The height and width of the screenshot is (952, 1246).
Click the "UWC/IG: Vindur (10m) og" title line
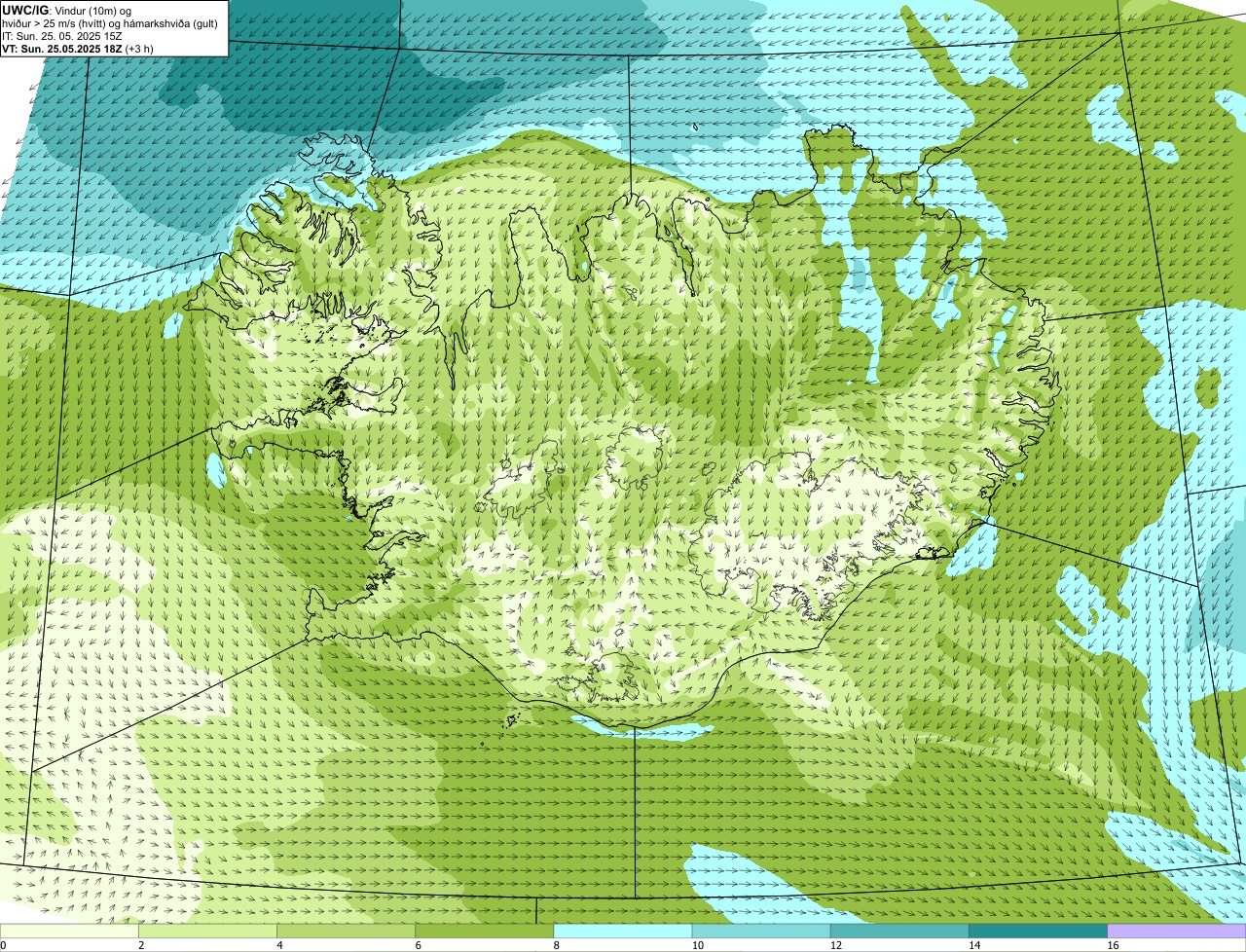66,10
